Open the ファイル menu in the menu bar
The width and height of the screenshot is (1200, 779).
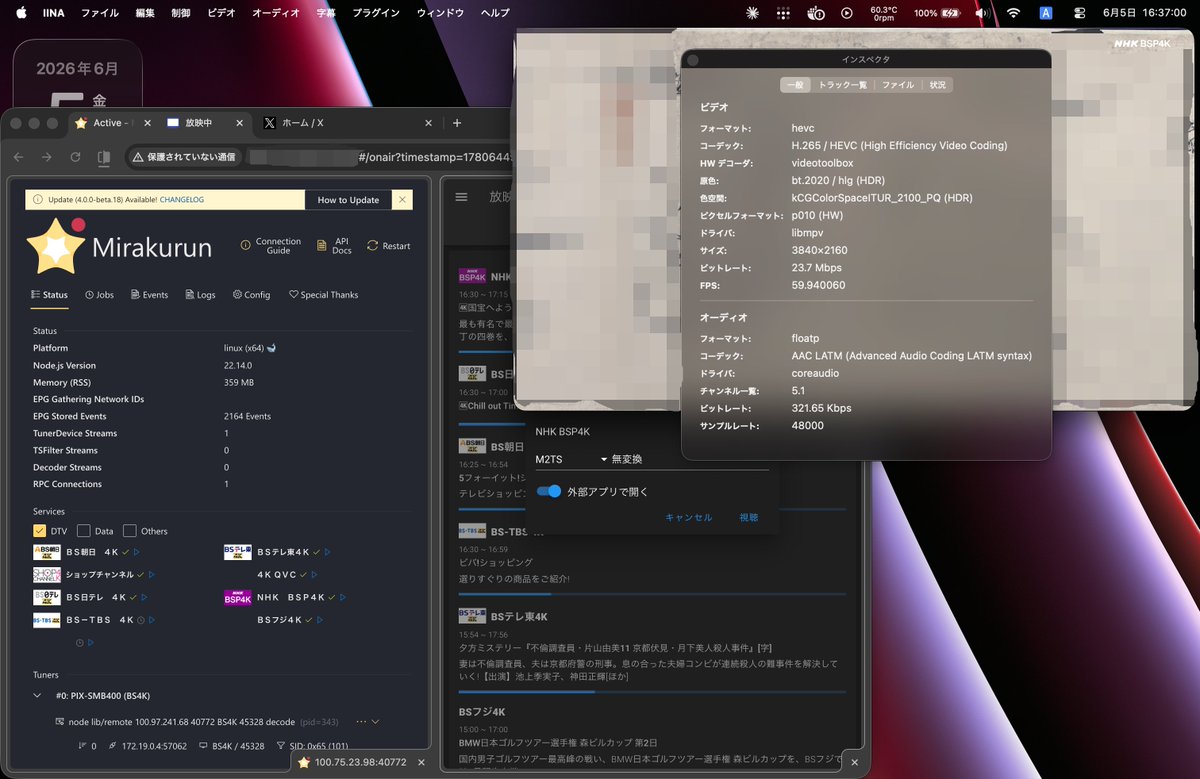(x=99, y=13)
